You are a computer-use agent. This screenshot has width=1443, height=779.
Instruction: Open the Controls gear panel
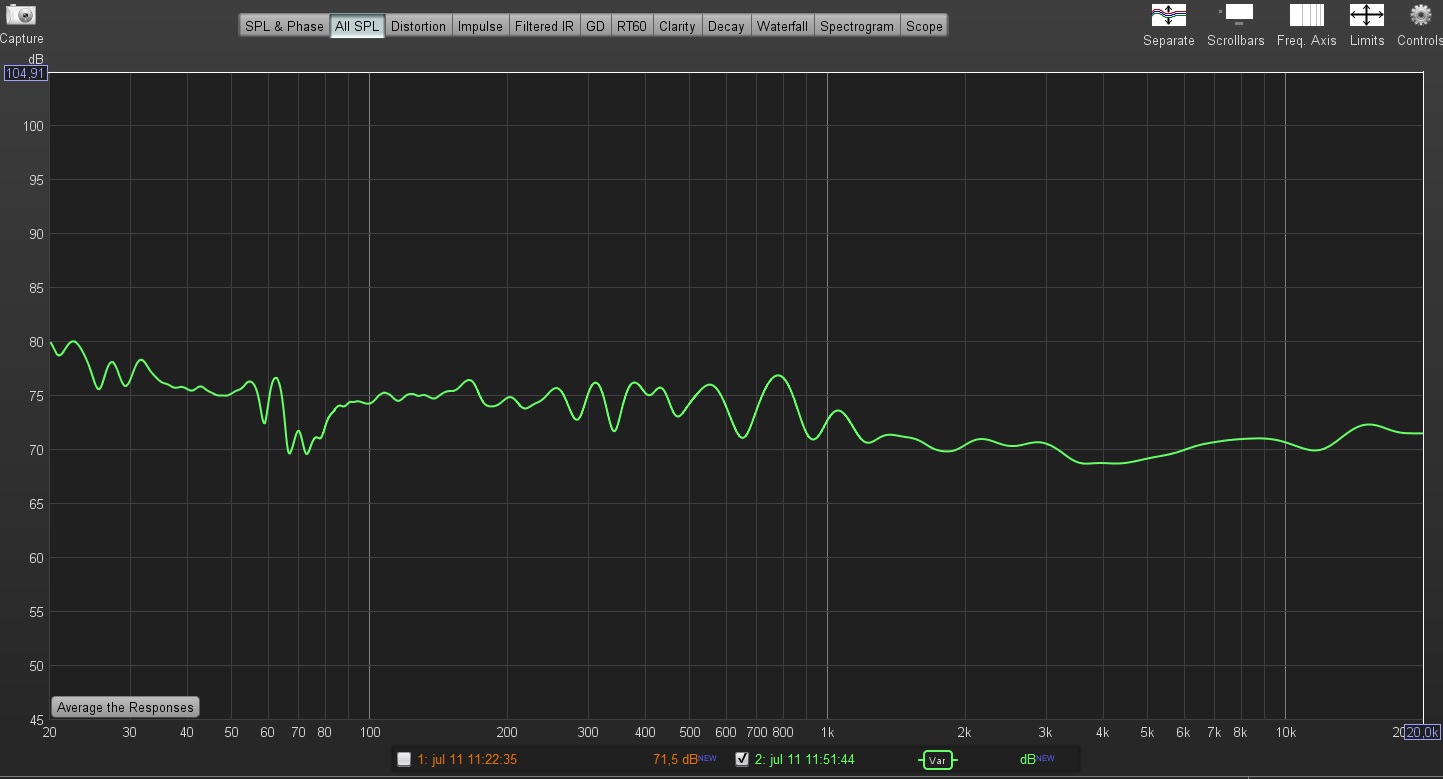[1420, 15]
